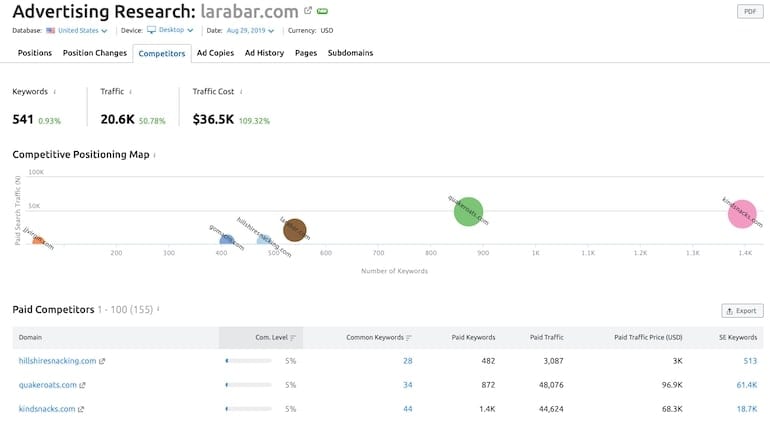Click the 541 keywords value
This screenshot has width=770, height=423.
click(x=23, y=119)
